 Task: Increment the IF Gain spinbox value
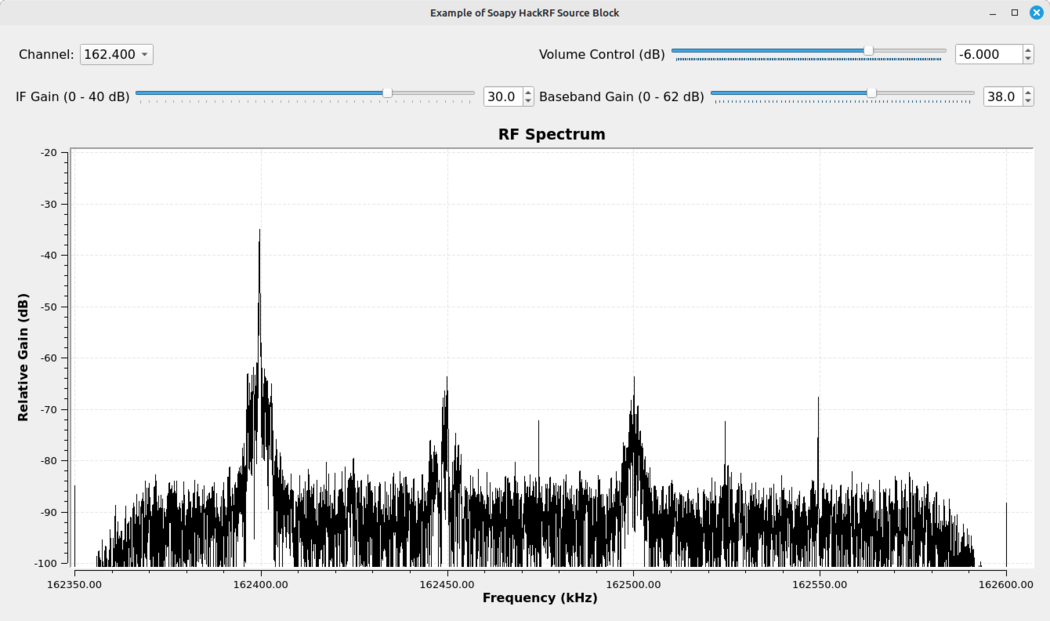click(527, 91)
